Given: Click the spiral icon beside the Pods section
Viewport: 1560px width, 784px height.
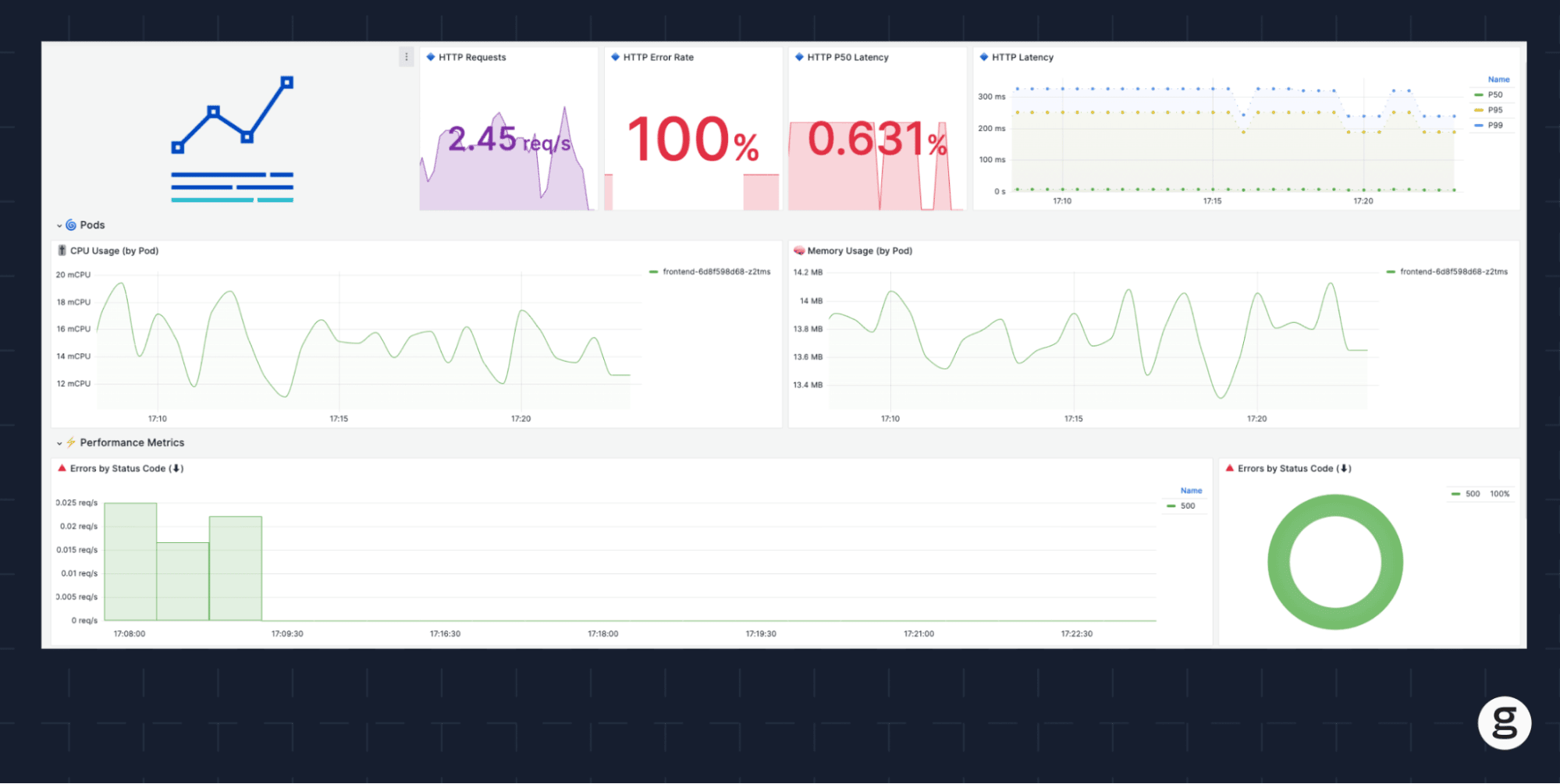Looking at the screenshot, I should pos(70,225).
